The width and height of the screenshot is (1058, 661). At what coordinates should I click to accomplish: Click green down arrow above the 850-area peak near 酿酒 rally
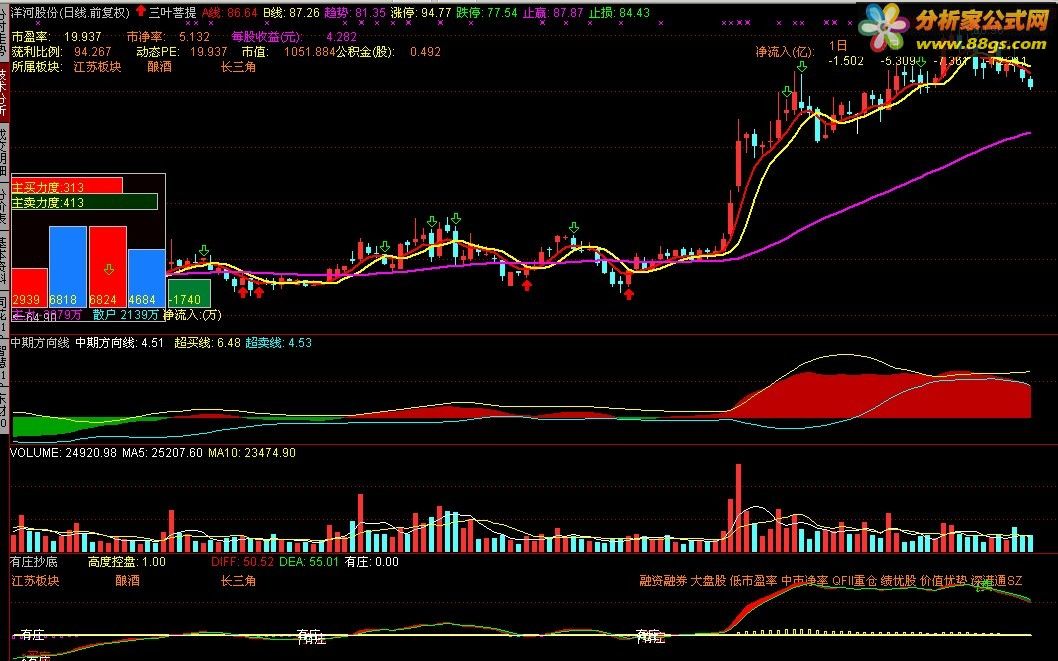pyautogui.click(x=574, y=227)
